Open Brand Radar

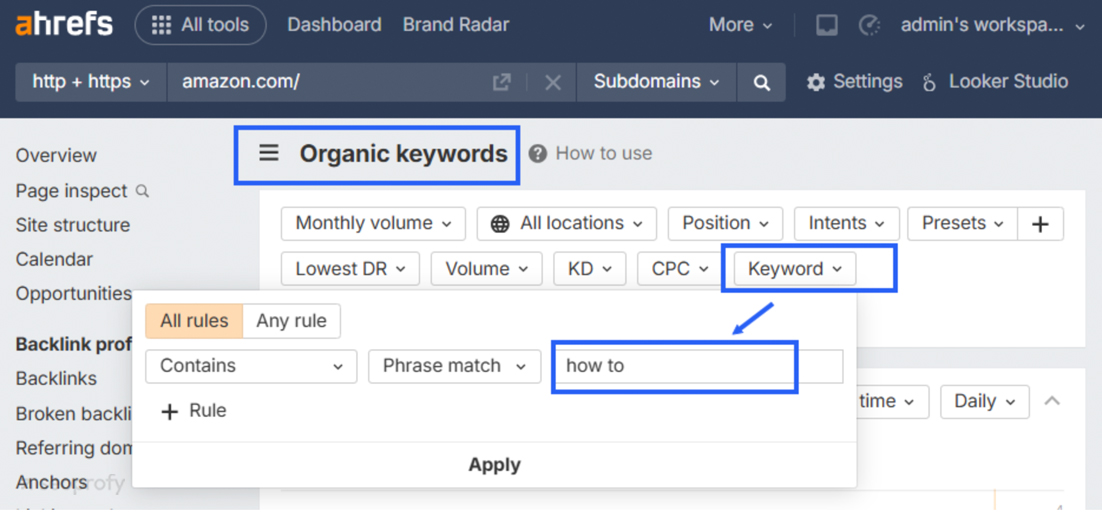click(456, 25)
